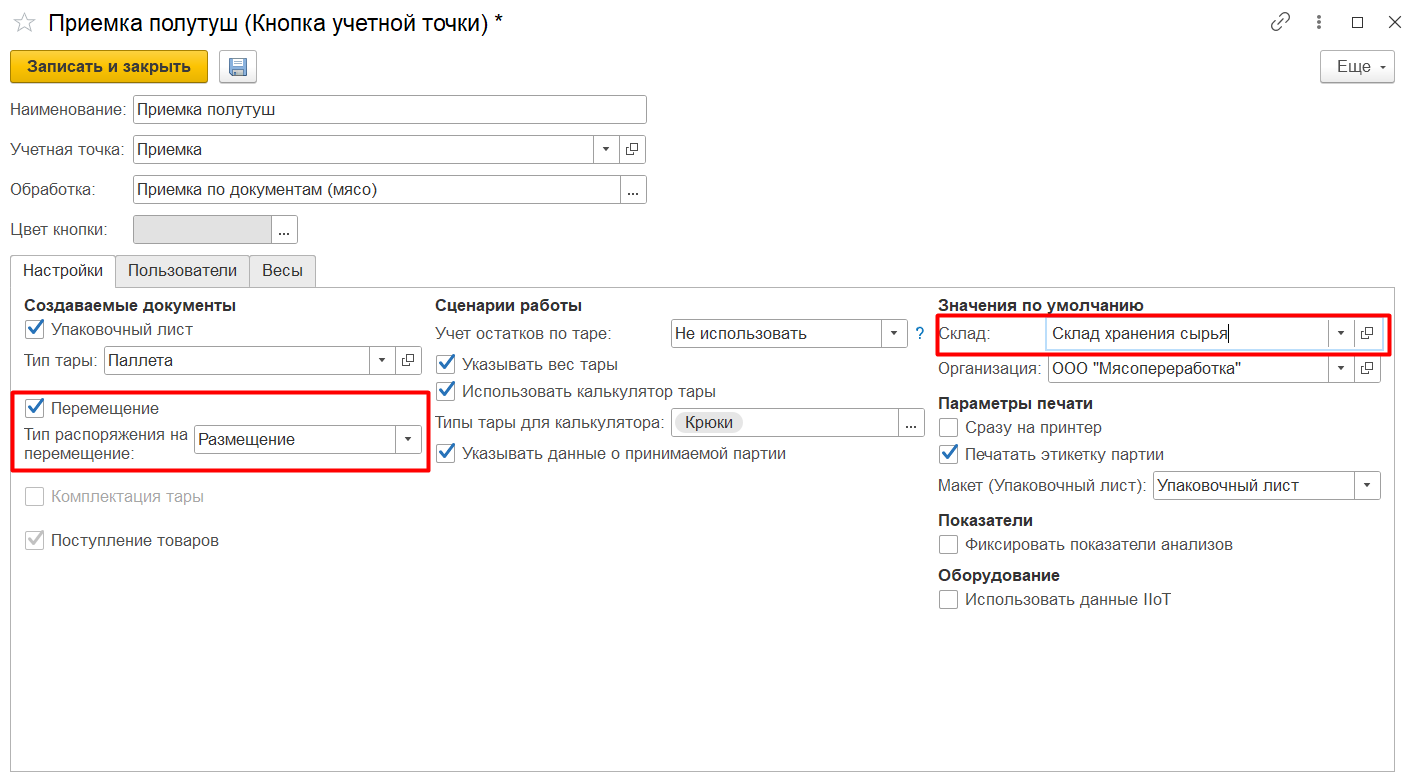Image resolution: width=1415 pixels, height=780 pixels.
Task: Enable Использовать данные IIoT checkbox
Action: click(949, 600)
